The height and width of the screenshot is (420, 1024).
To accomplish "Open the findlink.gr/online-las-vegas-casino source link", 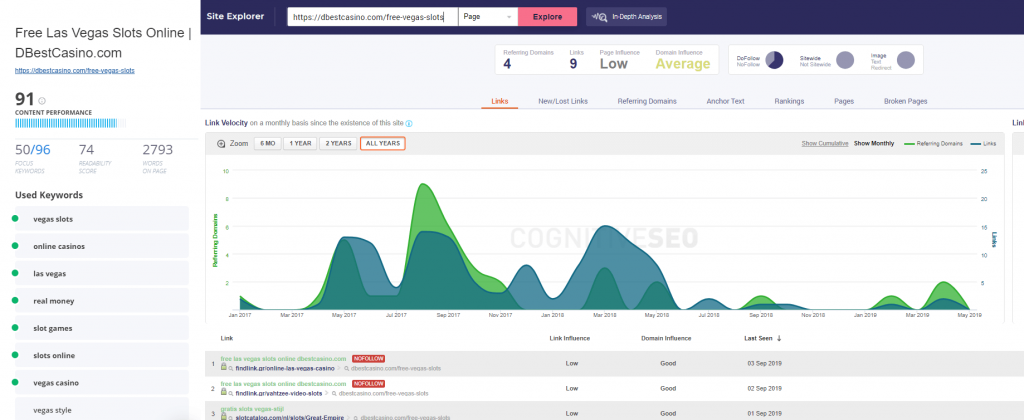I will point(285,368).
